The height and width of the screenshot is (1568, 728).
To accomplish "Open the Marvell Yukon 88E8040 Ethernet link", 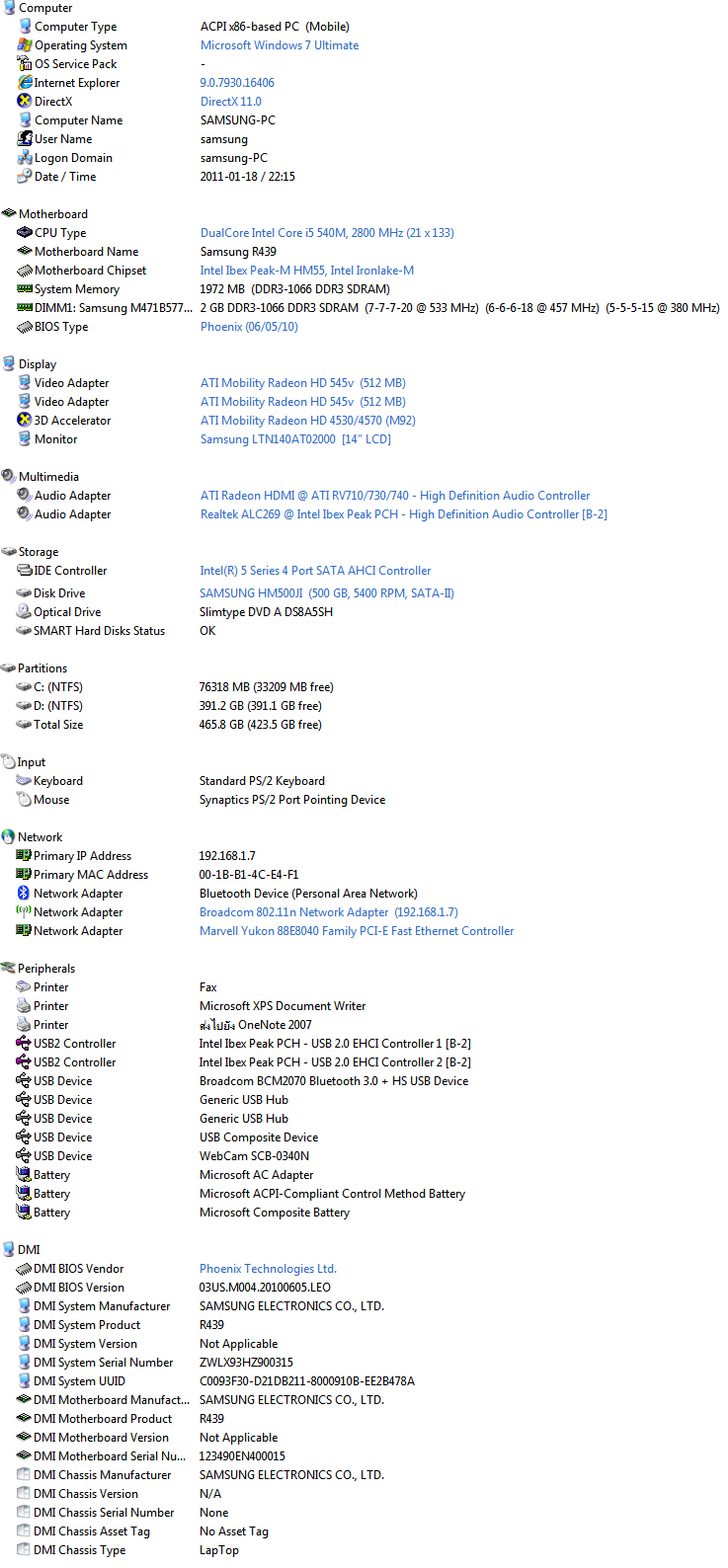I will tap(357, 931).
